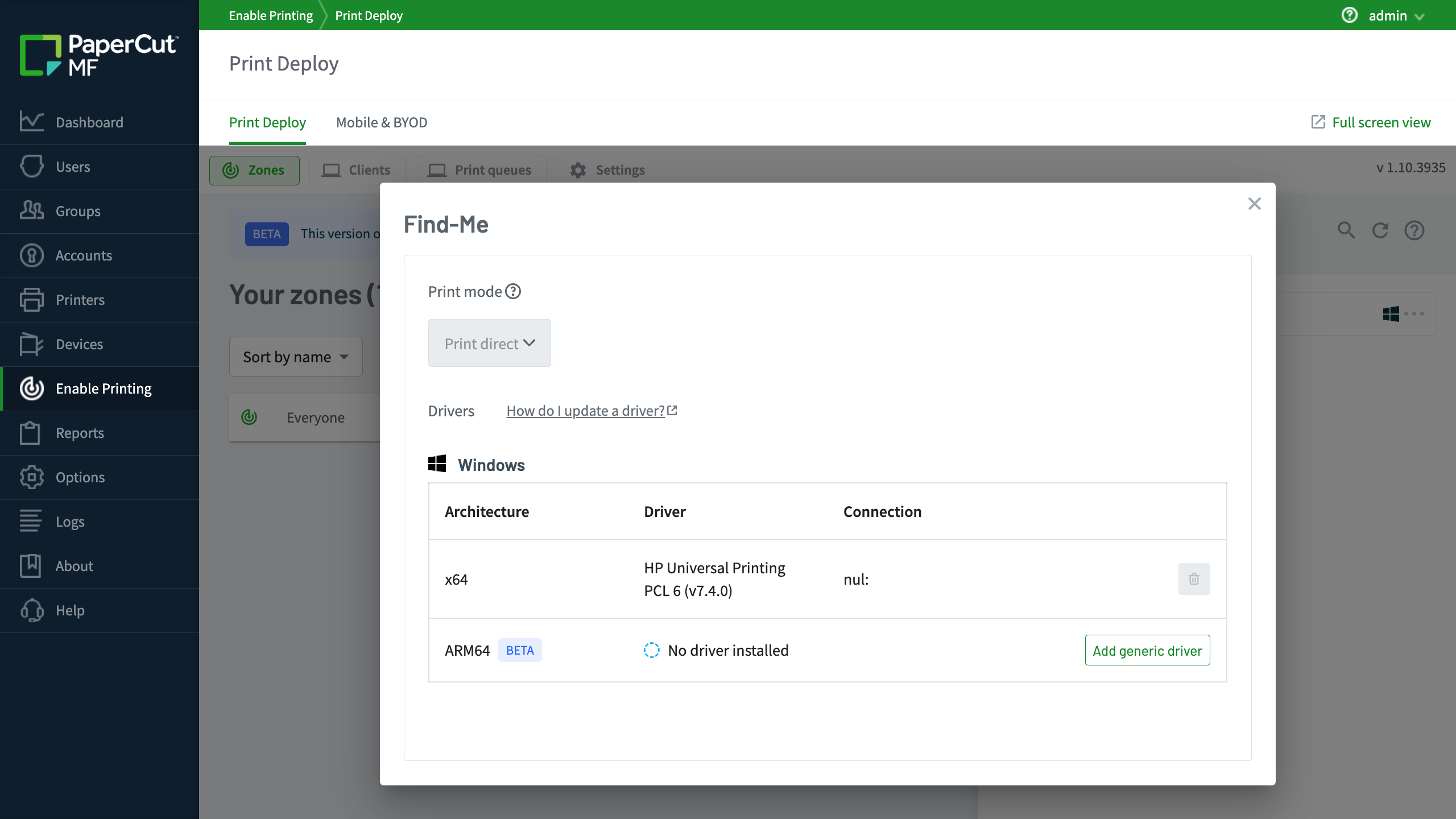Switch to the Print Deploy tab
Viewport: 1456px width, 819px height.
pyautogui.click(x=267, y=122)
